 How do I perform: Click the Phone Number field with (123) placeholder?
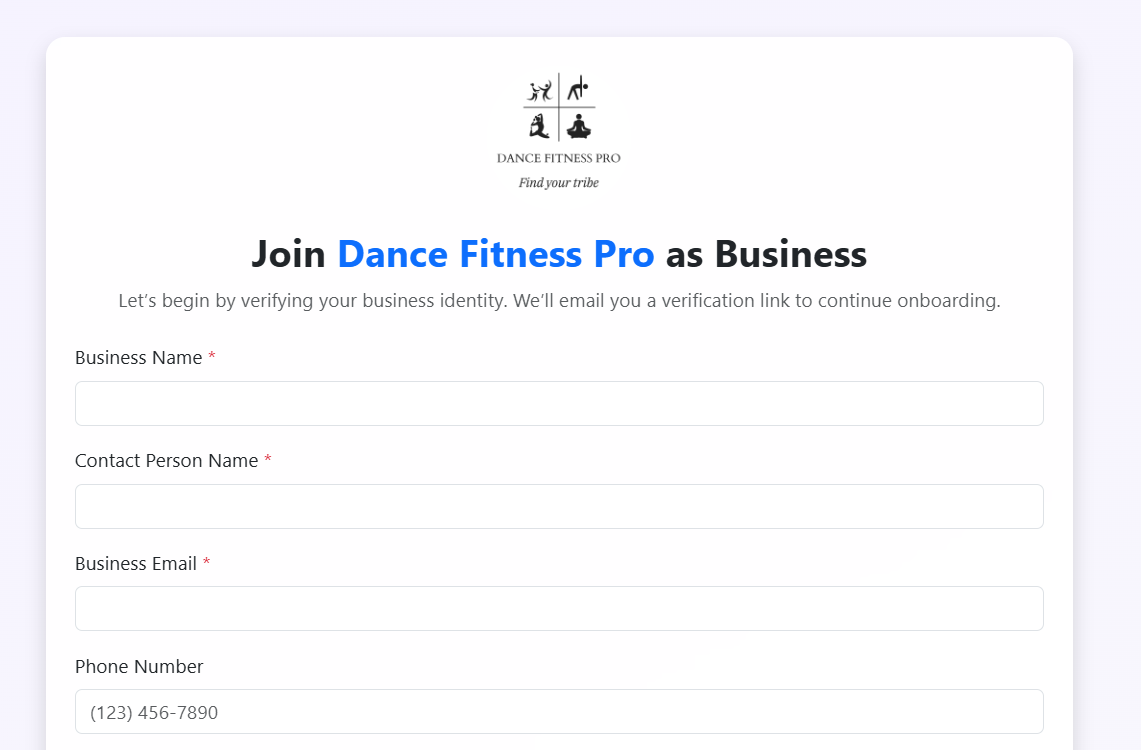click(559, 712)
